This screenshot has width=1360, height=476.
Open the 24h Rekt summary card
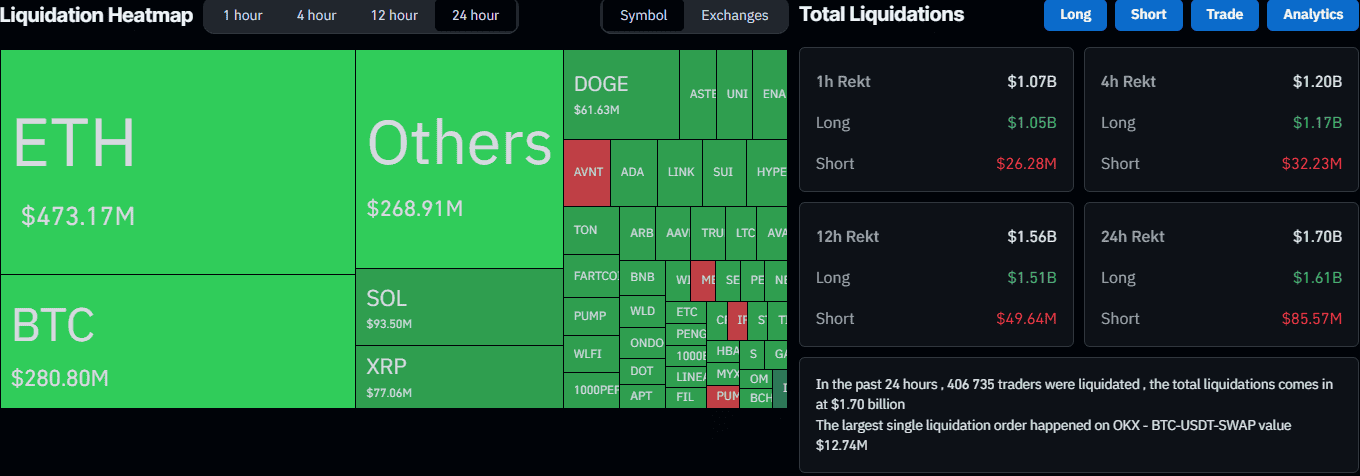pos(1221,274)
